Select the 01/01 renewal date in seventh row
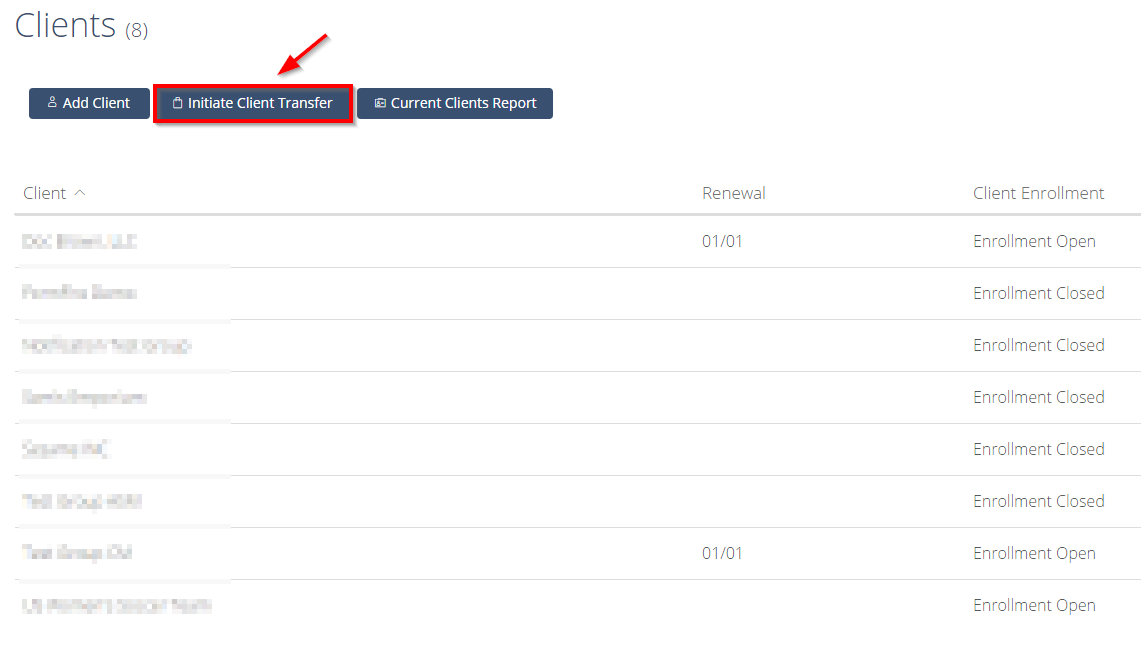Screen dimensions: 1141x652 (722, 553)
